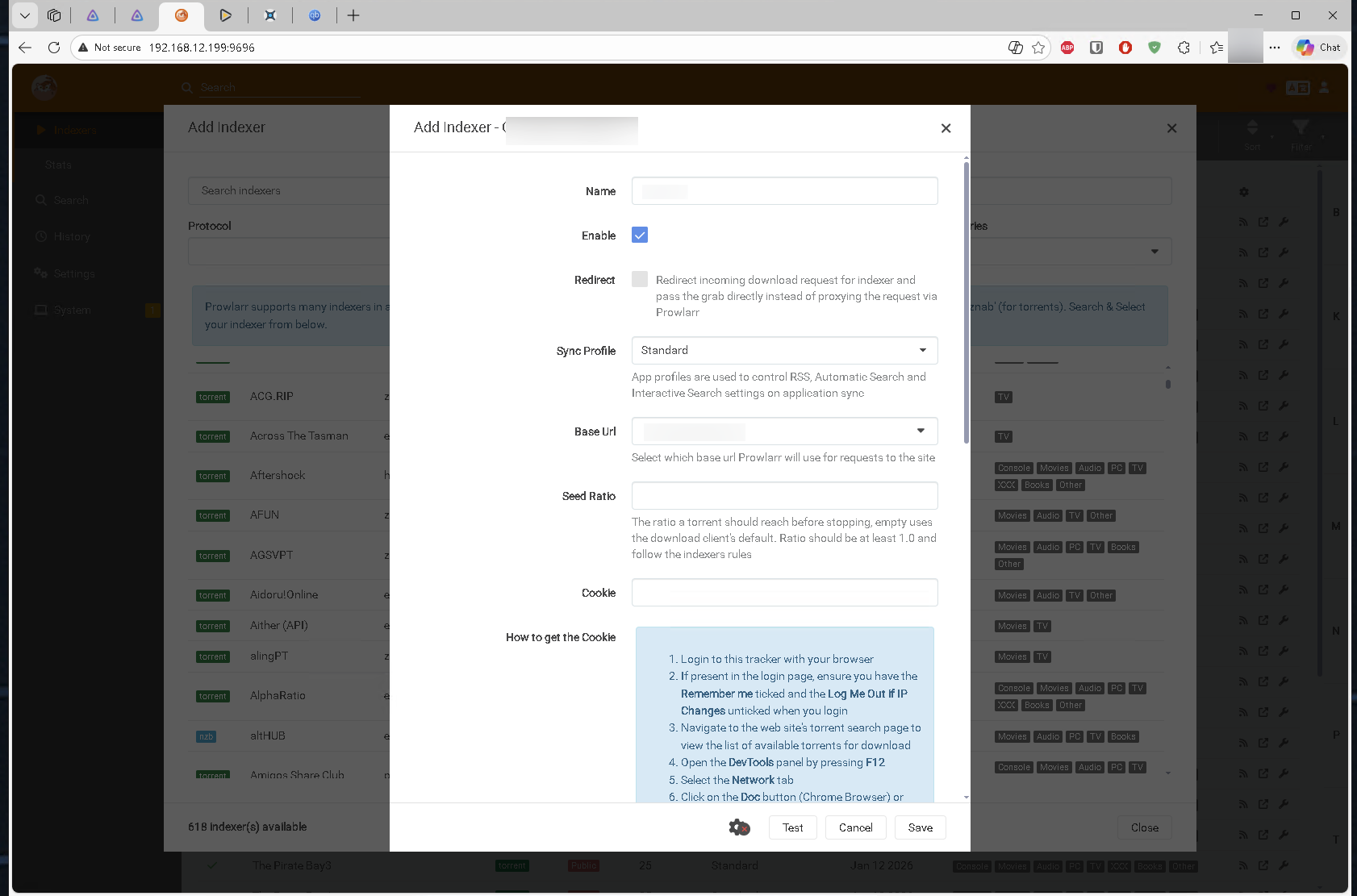
Task: Open the browser Extensions puzzle icon
Action: tap(1184, 48)
